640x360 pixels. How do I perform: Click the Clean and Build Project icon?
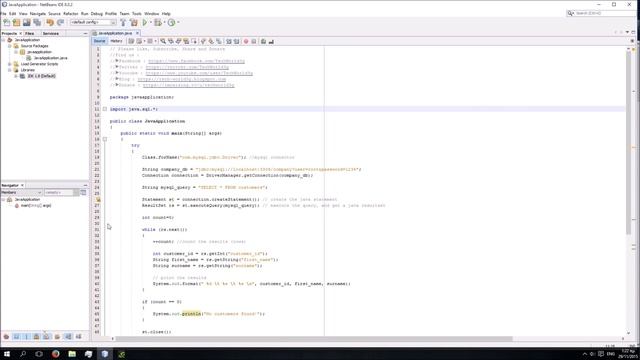click(134, 22)
